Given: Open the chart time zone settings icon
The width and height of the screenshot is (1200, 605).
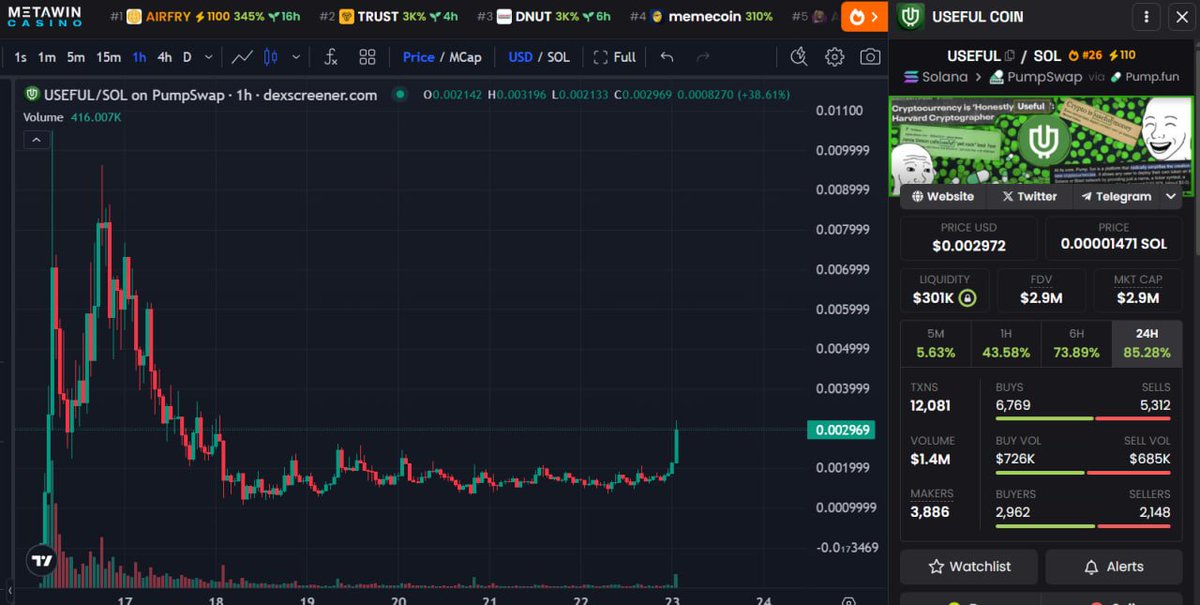Looking at the screenshot, I should click(x=849, y=602).
